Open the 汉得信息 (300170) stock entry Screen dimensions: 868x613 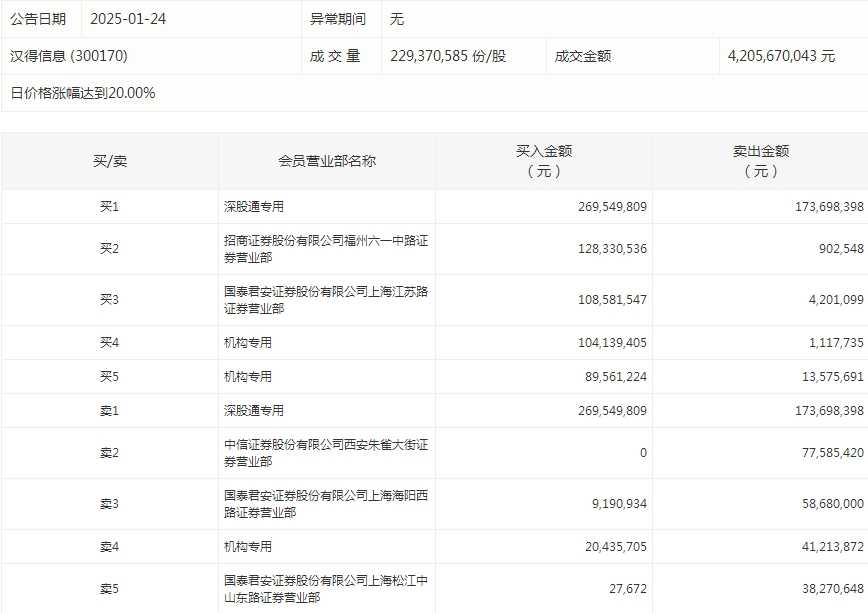(x=69, y=56)
